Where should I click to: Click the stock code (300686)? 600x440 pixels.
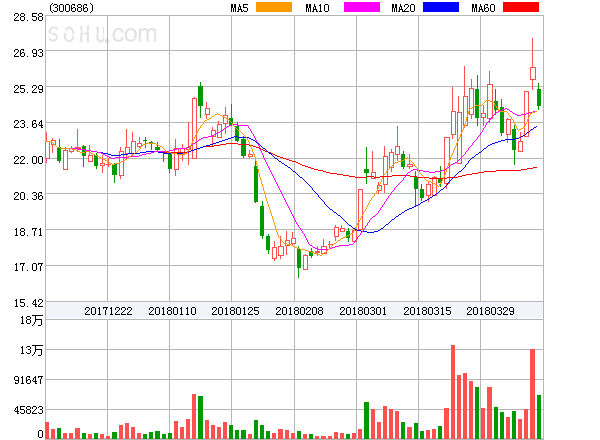(72, 8)
